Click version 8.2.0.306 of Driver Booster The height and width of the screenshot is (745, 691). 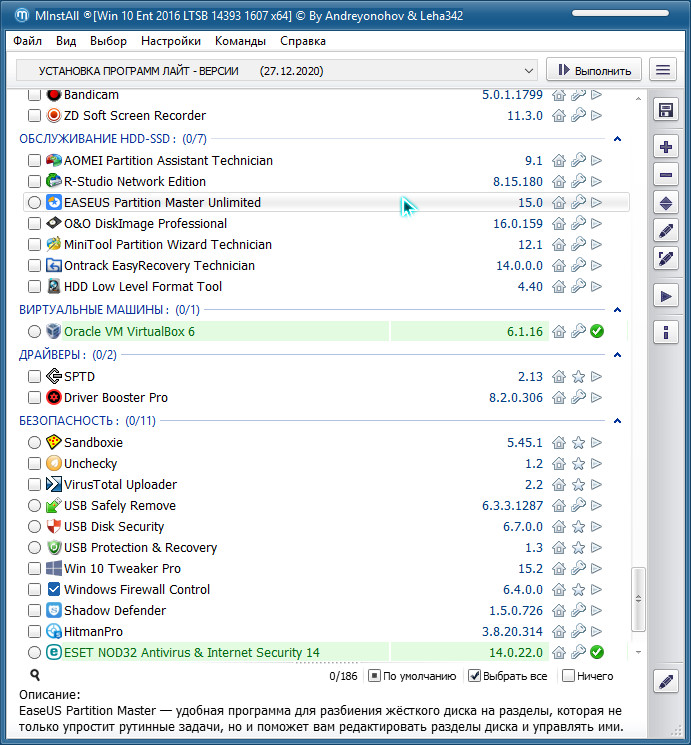[x=516, y=398]
